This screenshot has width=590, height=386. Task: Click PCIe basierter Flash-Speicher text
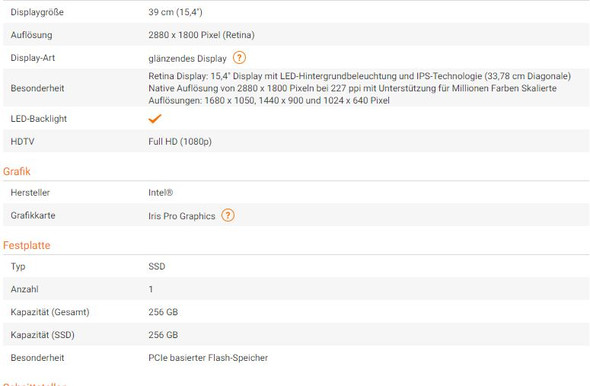click(x=208, y=357)
